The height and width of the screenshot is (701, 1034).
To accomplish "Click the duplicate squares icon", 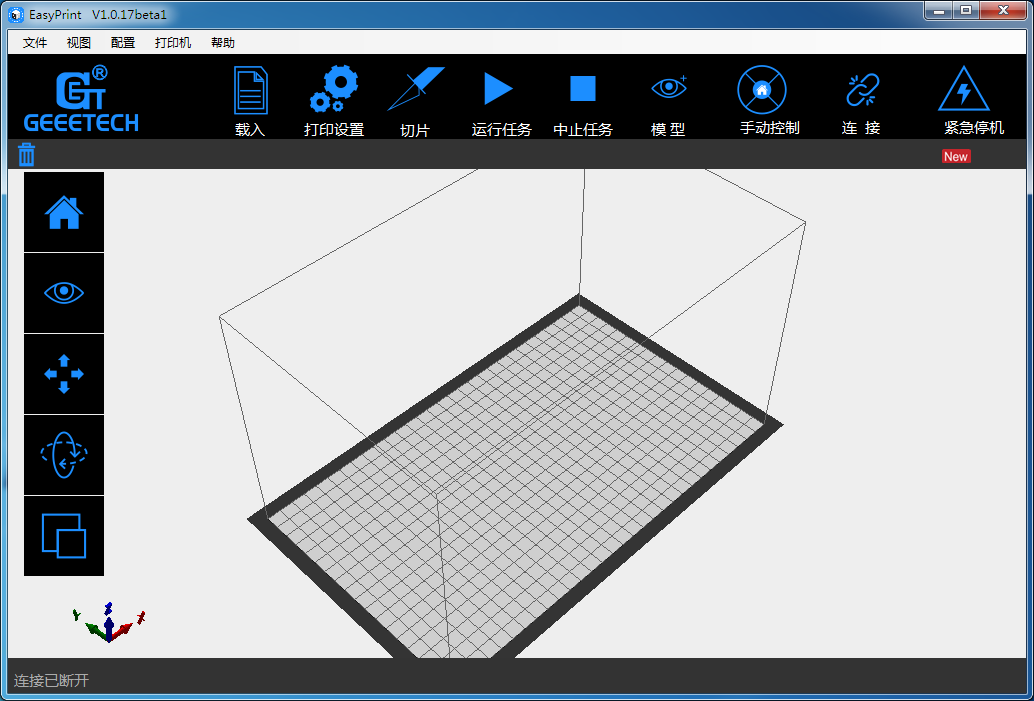I will [x=64, y=536].
